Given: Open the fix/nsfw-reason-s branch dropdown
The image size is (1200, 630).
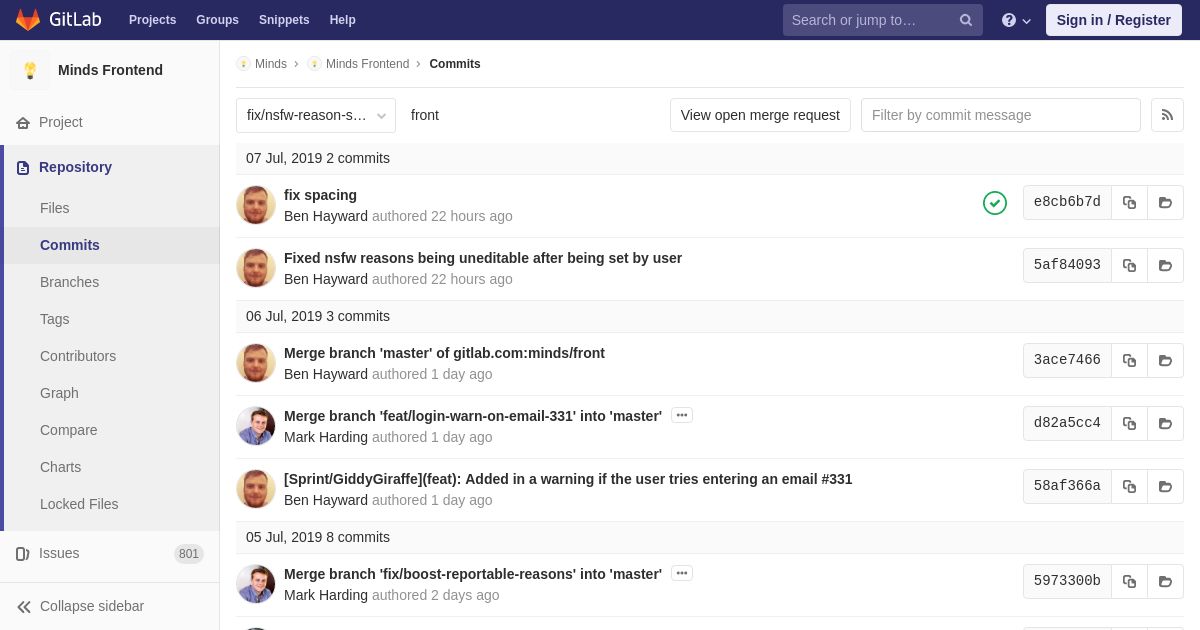Looking at the screenshot, I should (316, 115).
